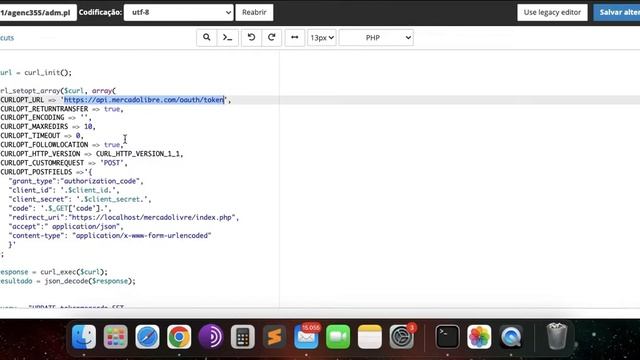Click the highlighted mercadolibre oauth token URL
Image resolution: width=640 pixels, height=360 pixels.
click(x=144, y=100)
